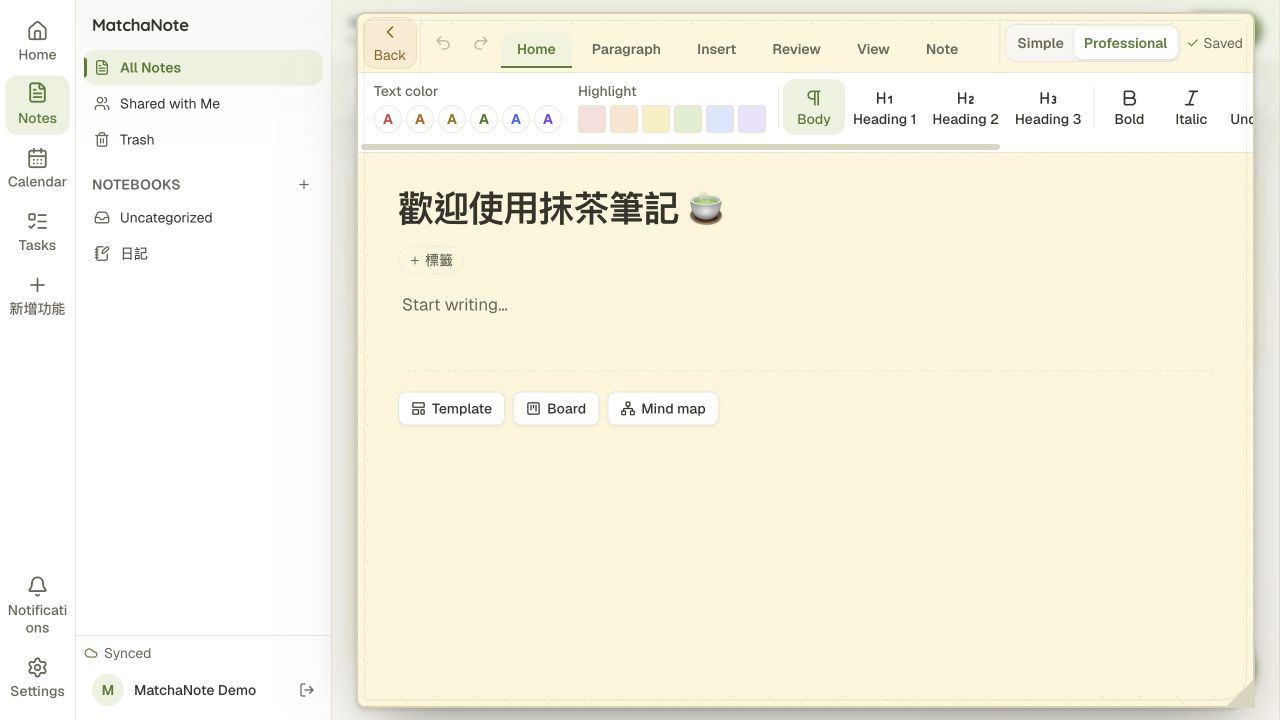Viewport: 1280px width, 720px height.
Task: Insert a Board
Action: [x=556, y=408]
